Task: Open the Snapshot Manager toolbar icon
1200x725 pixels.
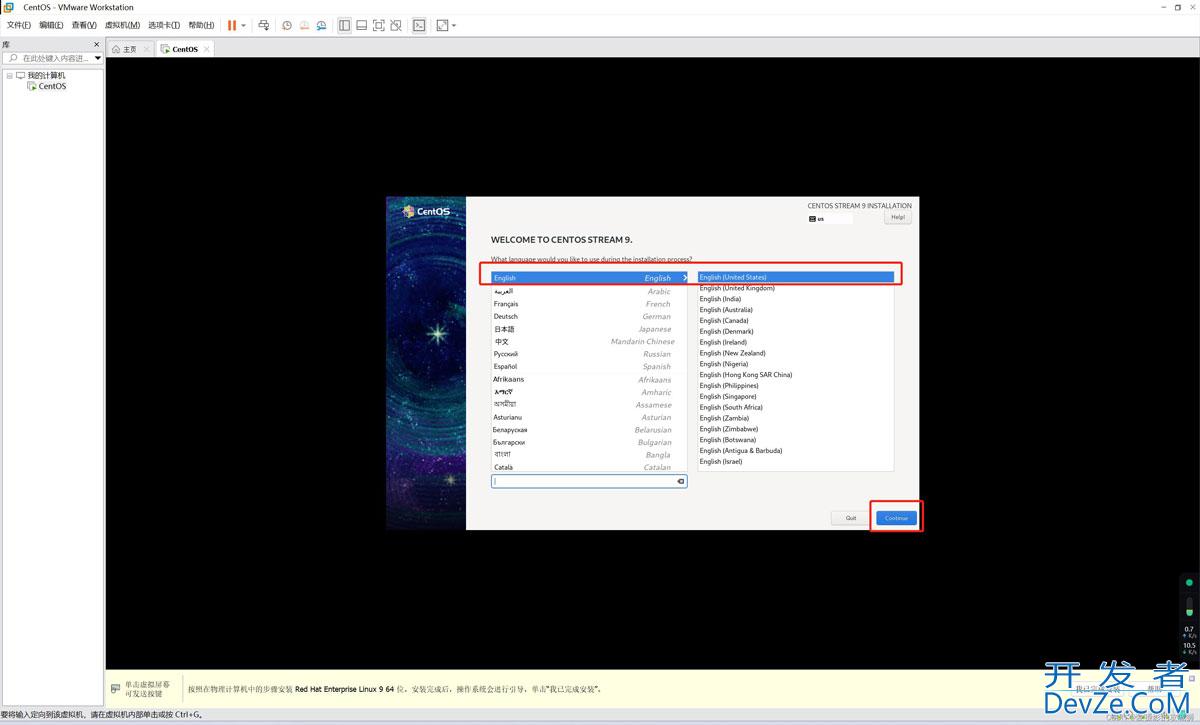Action: coord(322,25)
